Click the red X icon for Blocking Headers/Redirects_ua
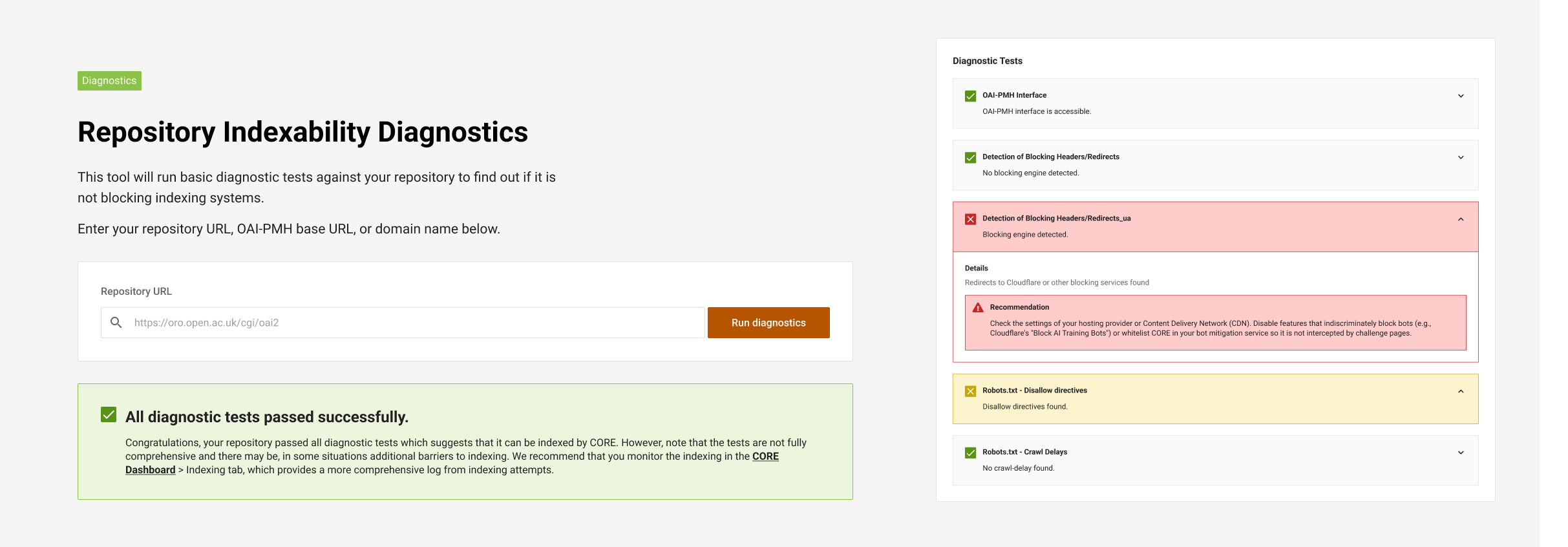Viewport: 1568px width, 547px height. pos(970,219)
